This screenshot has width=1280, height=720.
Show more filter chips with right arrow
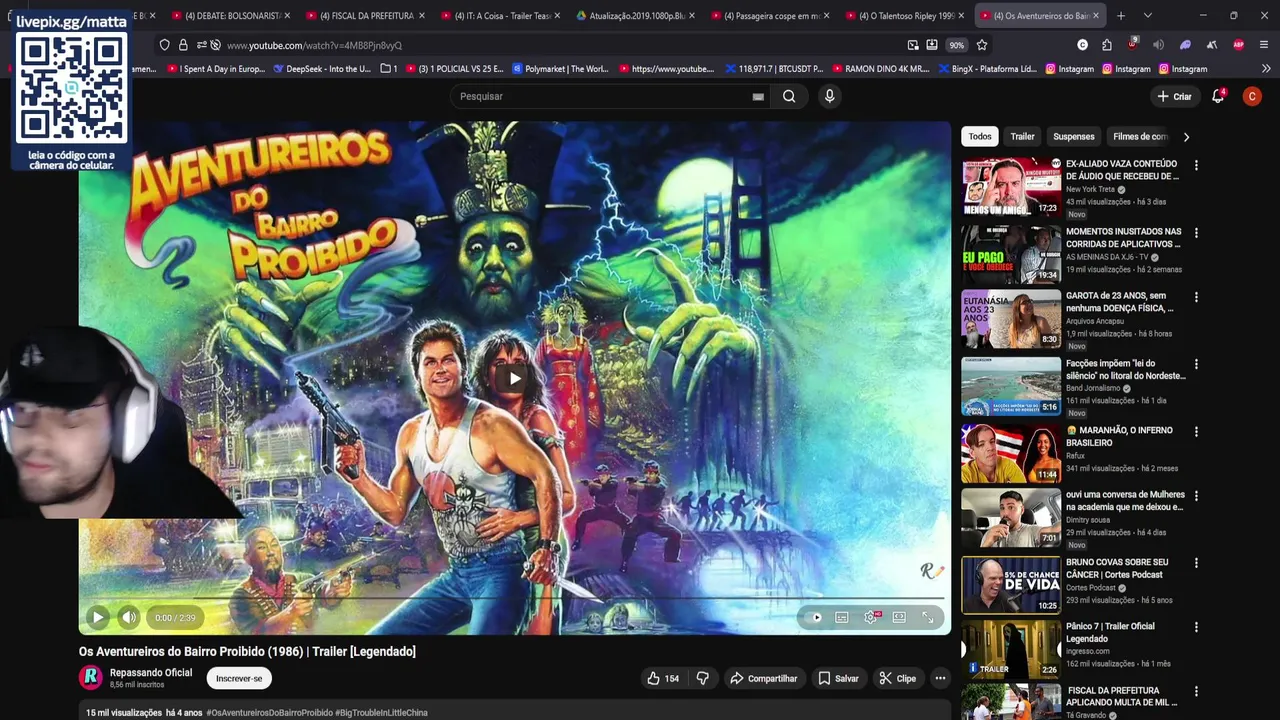(x=1186, y=136)
